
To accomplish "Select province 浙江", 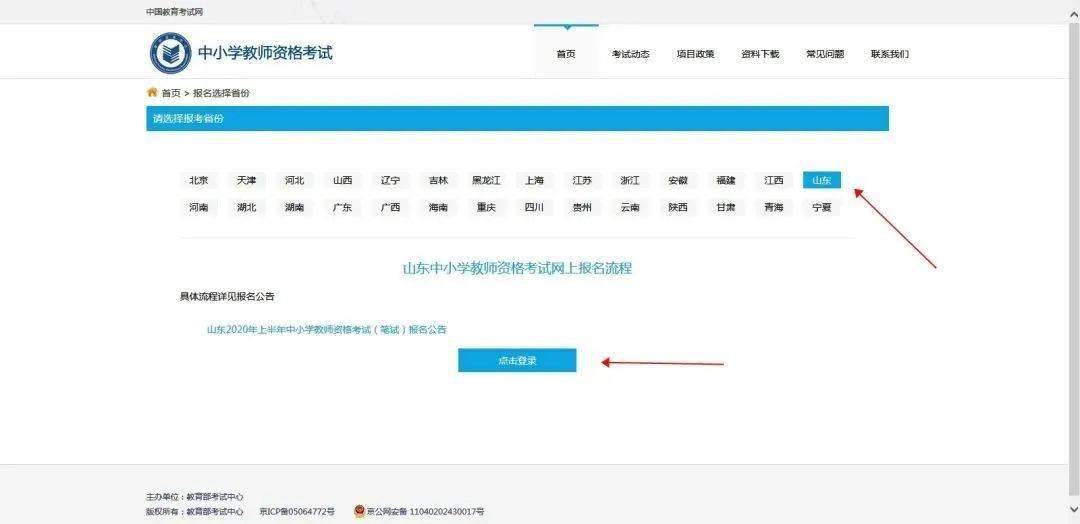I will pos(630,180).
